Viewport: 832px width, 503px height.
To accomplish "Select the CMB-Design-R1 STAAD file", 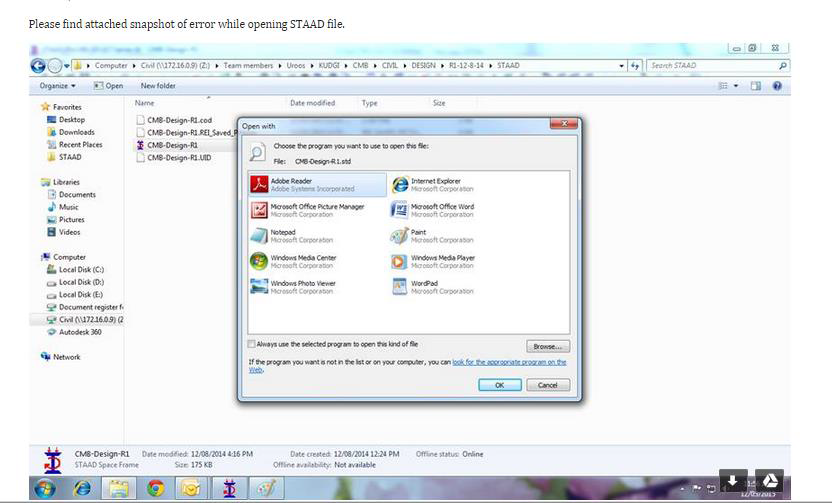I will (x=167, y=145).
